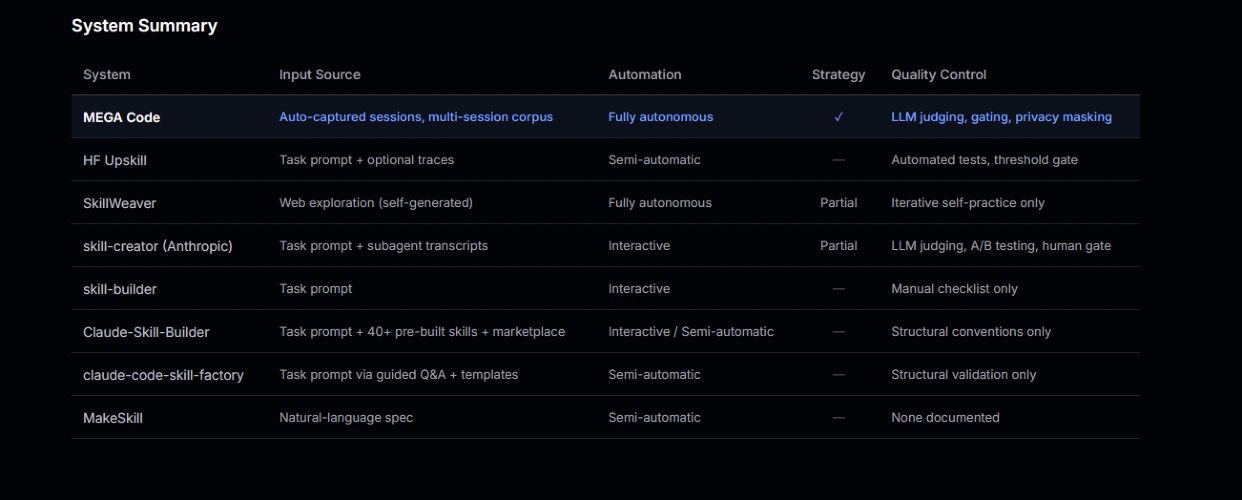Screen dimensions: 1242x500
Task: Click the Input Source column header
Action: (320, 75)
